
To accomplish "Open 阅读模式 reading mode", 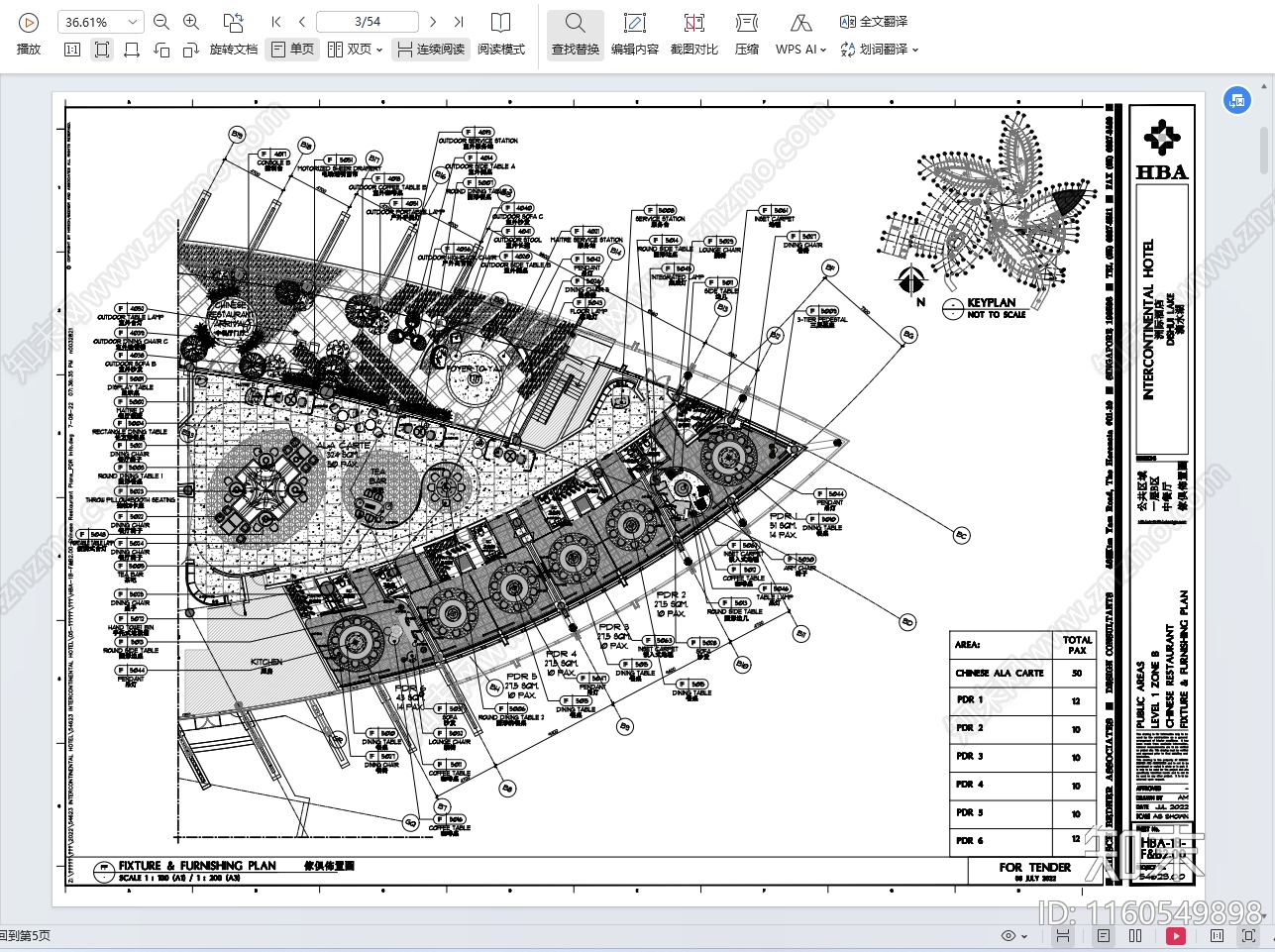I will pos(501,34).
